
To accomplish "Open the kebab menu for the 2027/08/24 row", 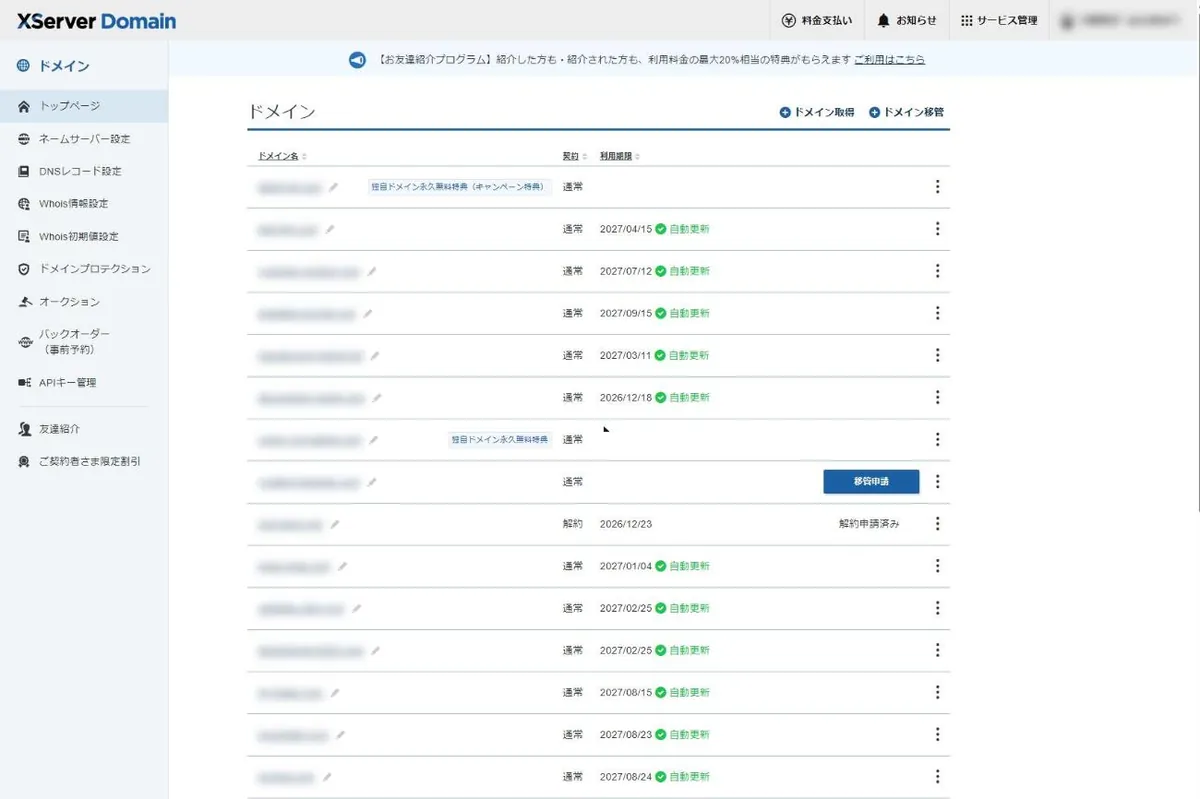I will (937, 776).
